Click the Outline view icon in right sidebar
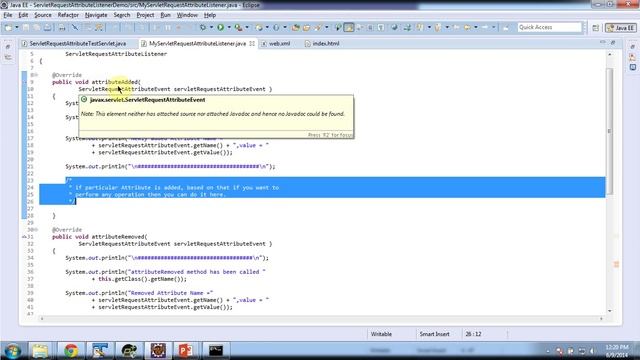640x360 pixels. [x=633, y=57]
